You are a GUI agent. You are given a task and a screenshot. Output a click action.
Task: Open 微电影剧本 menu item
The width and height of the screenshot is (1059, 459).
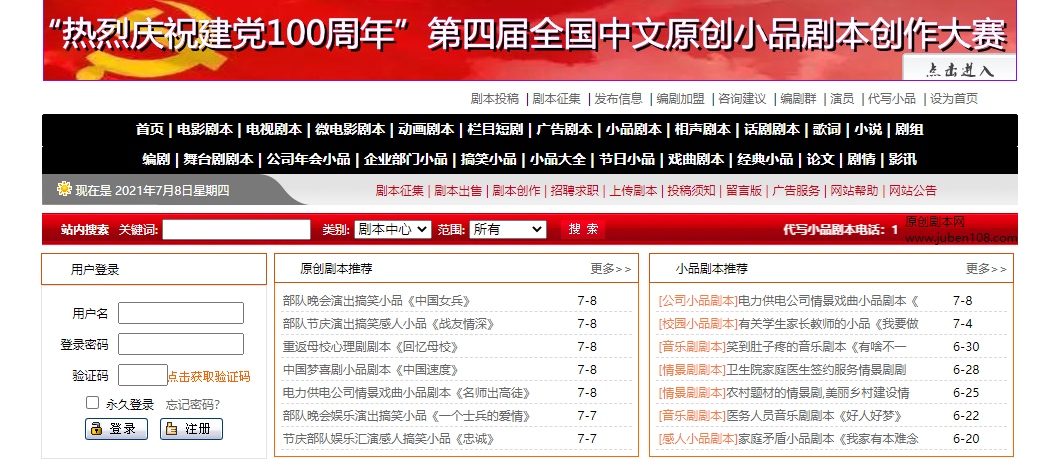(x=350, y=129)
